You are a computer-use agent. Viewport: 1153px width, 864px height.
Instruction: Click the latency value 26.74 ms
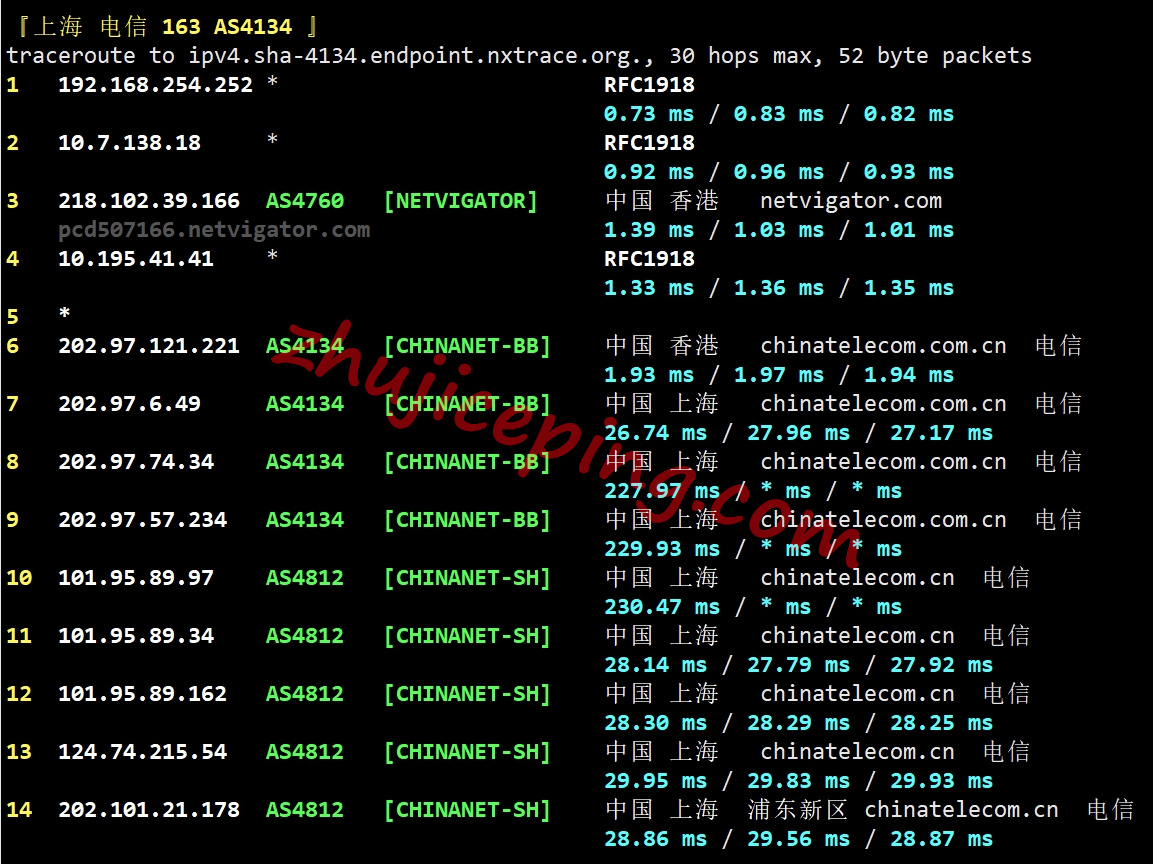click(655, 433)
